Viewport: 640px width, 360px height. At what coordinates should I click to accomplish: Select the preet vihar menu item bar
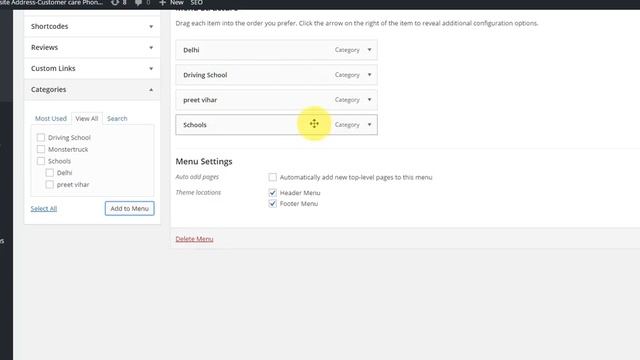(x=276, y=100)
